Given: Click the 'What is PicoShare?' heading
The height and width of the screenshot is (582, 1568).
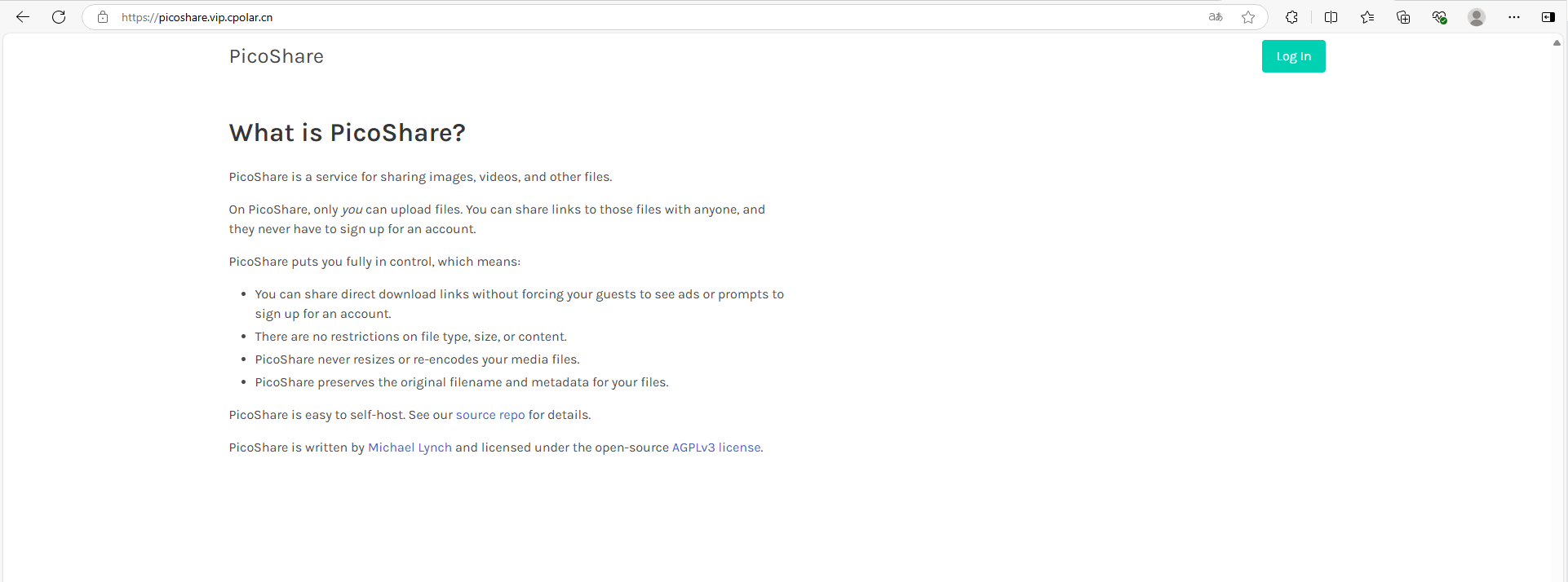Looking at the screenshot, I should [347, 133].
